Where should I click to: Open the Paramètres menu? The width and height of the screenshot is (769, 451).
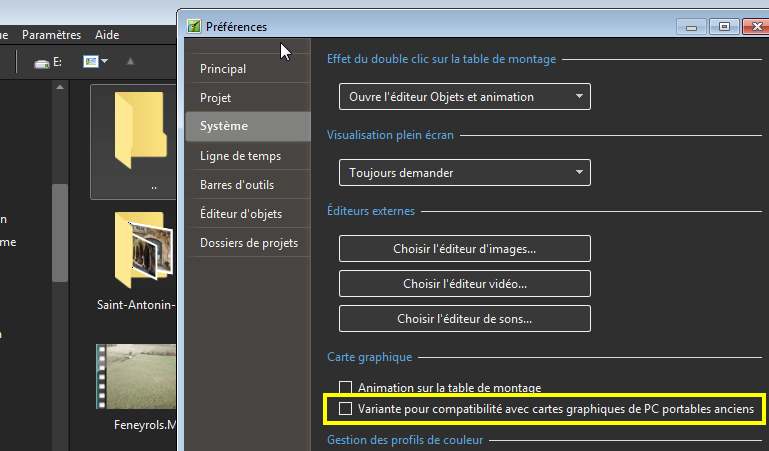coord(51,35)
